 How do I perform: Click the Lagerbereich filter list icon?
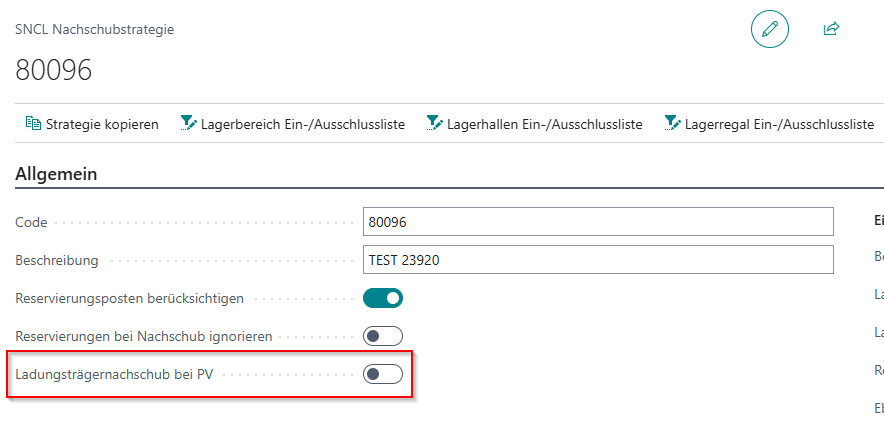tap(188, 125)
